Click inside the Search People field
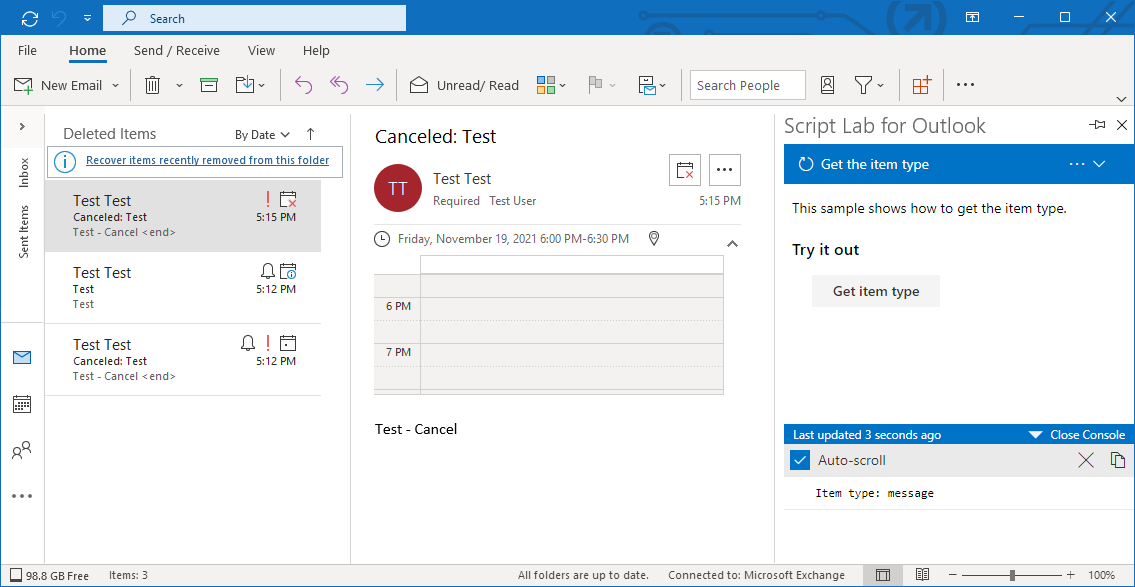 coord(746,85)
